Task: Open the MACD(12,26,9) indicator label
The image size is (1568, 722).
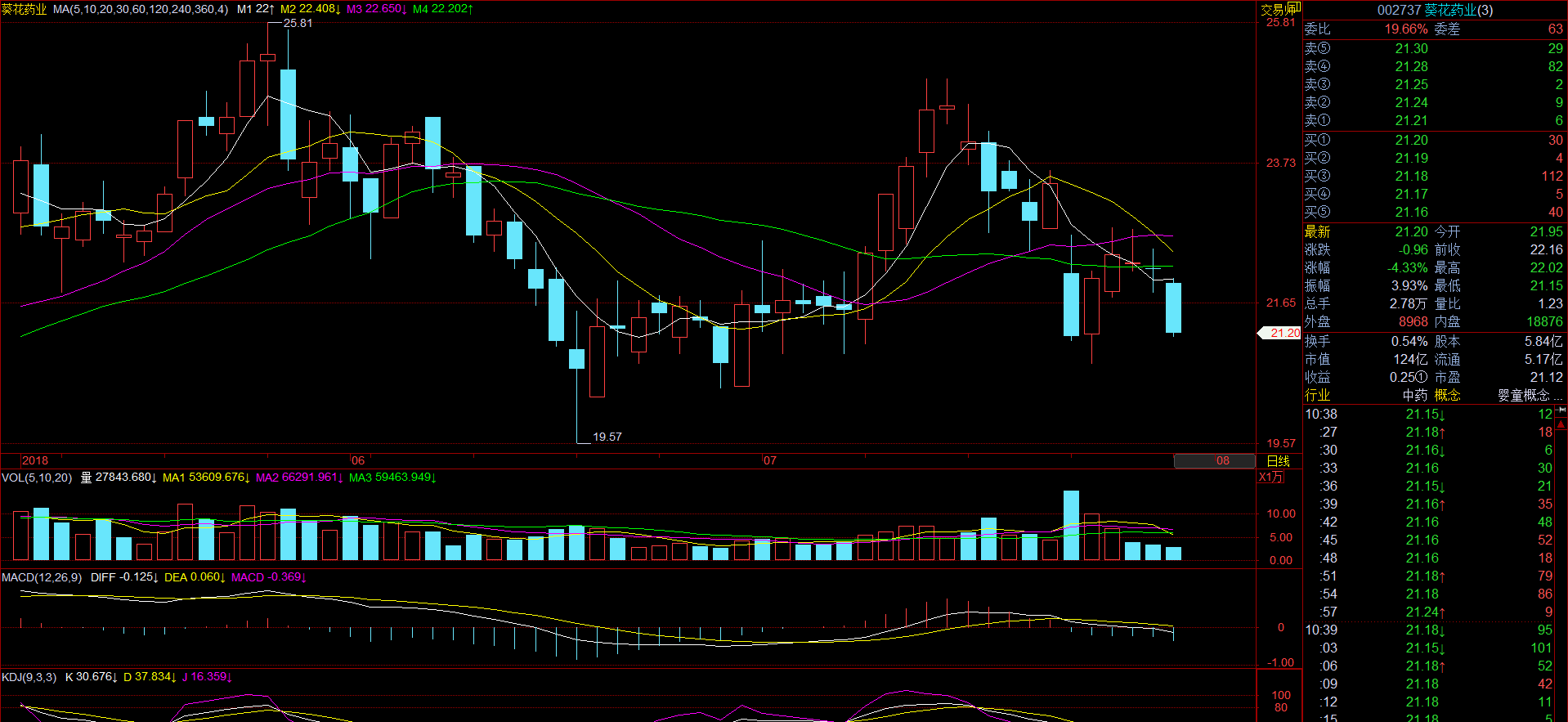Action: (42, 577)
